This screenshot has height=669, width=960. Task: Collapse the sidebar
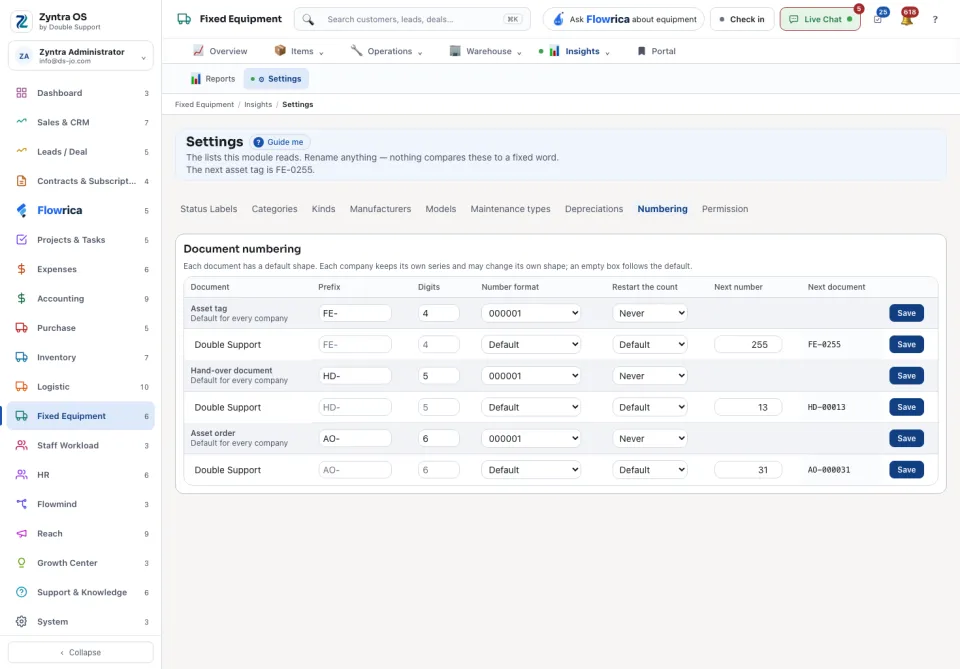click(x=81, y=652)
